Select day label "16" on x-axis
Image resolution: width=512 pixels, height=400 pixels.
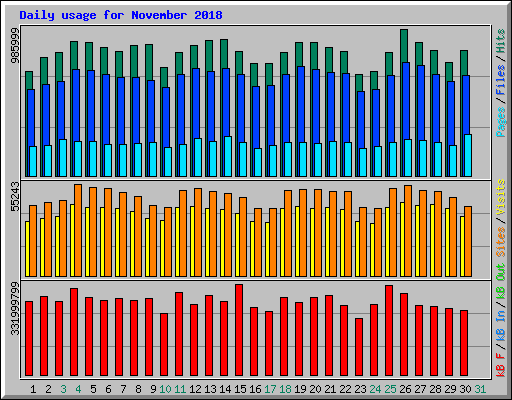255,389
